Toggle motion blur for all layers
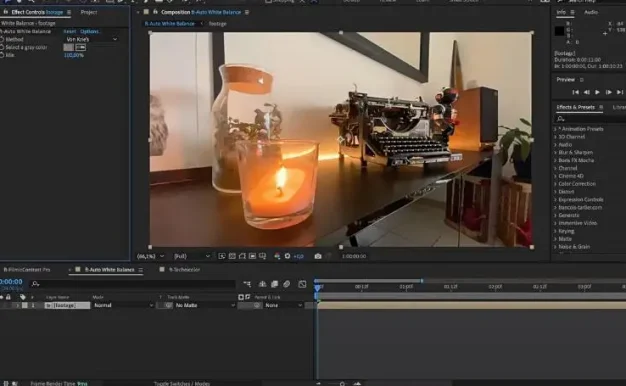 point(287,284)
